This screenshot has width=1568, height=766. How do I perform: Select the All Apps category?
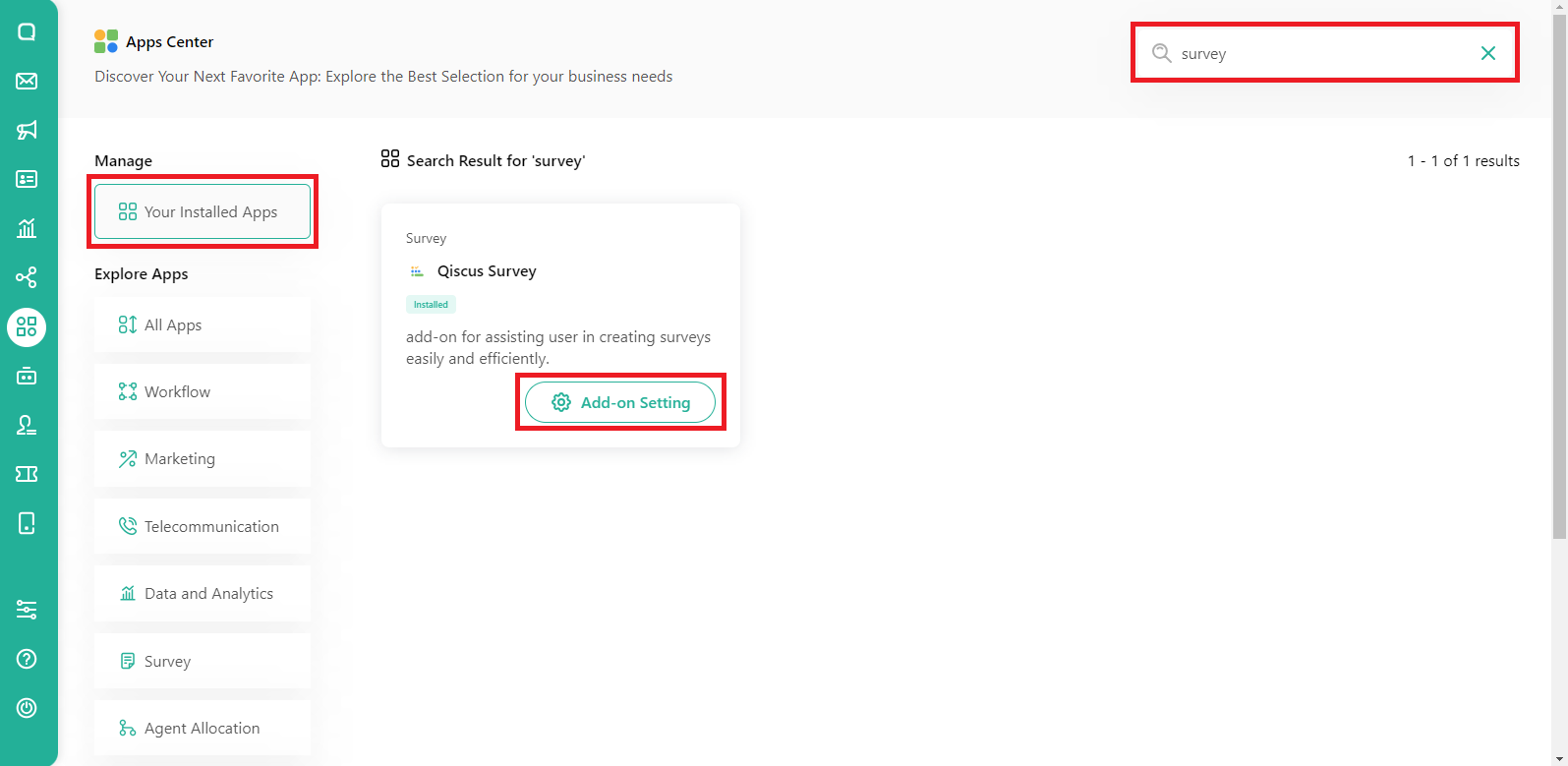[203, 324]
